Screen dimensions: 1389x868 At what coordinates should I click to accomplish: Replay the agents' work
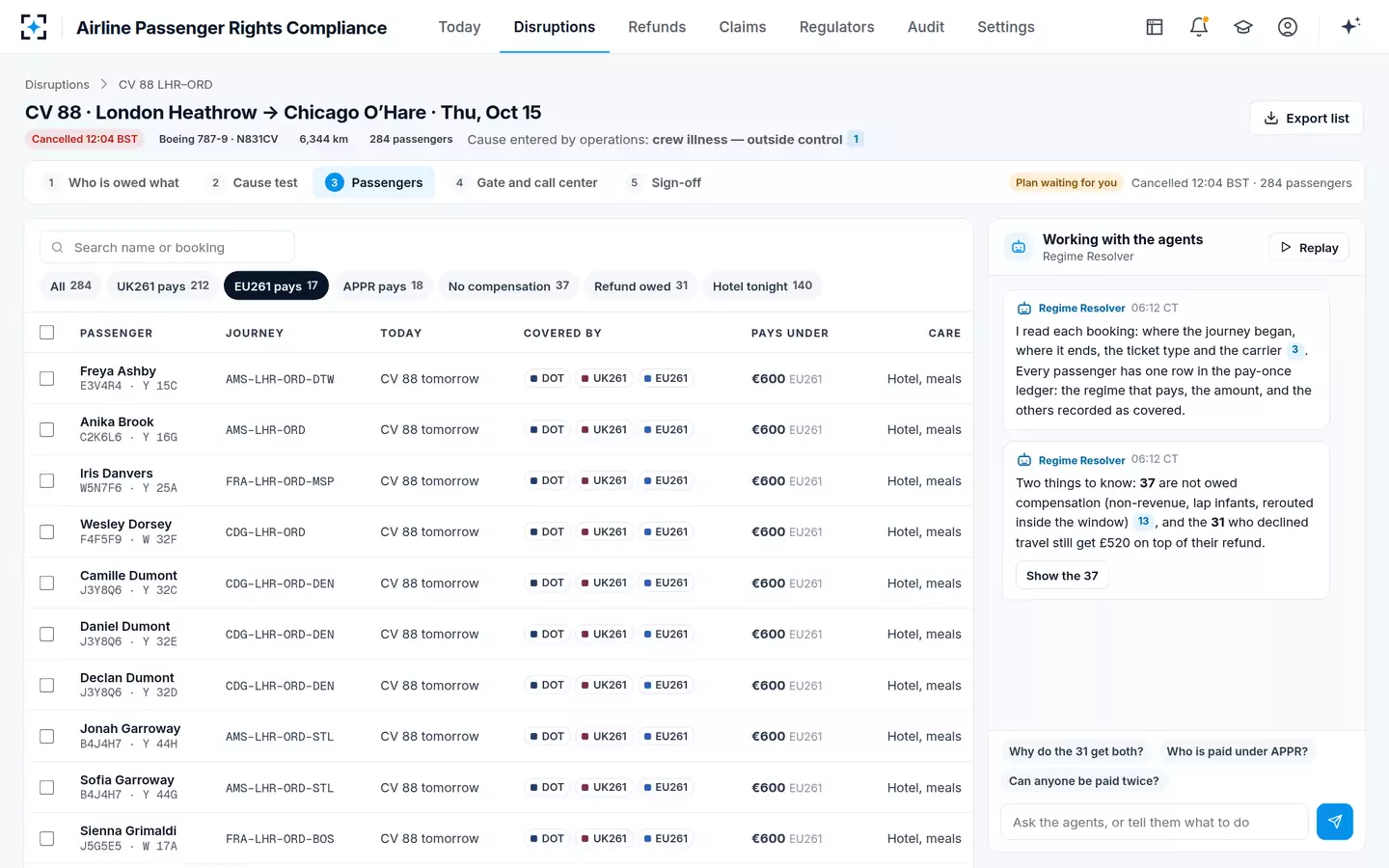tap(1309, 247)
